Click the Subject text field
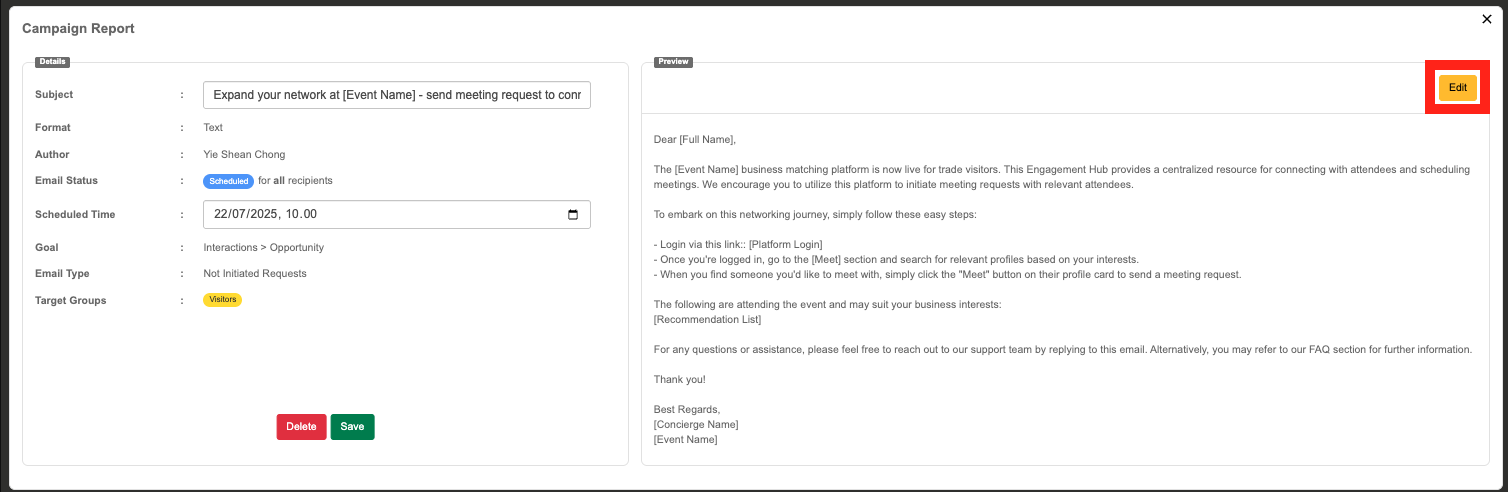The height and width of the screenshot is (492, 1508). (396, 95)
